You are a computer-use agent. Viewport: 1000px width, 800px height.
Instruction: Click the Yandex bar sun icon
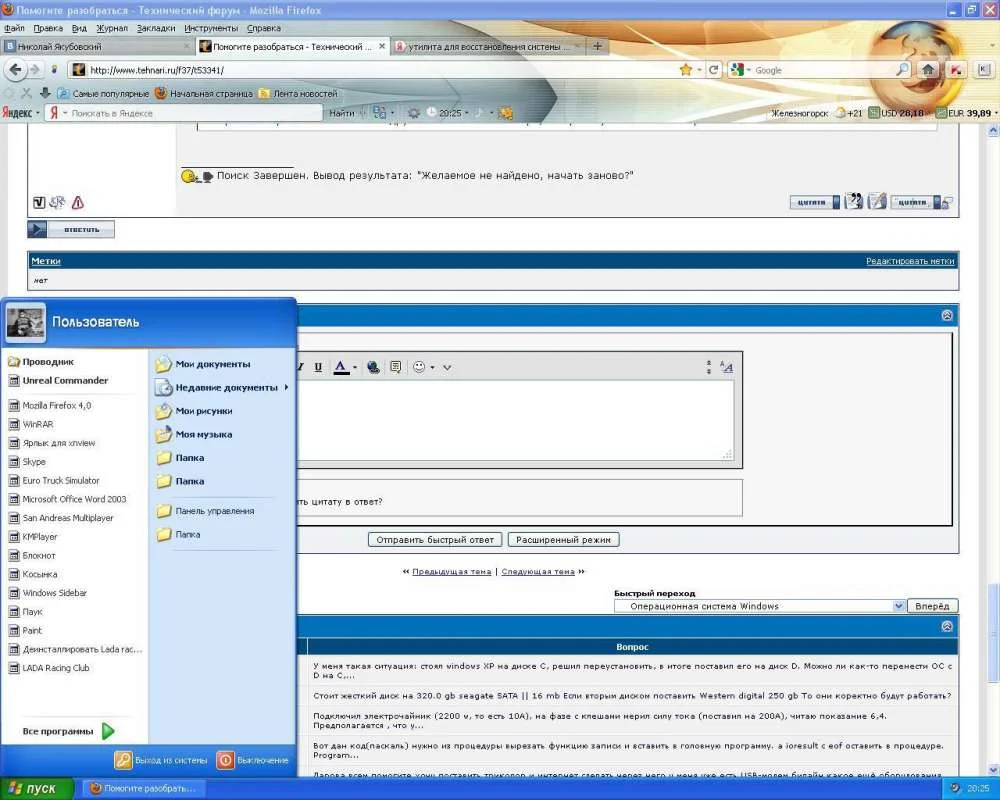[505, 113]
